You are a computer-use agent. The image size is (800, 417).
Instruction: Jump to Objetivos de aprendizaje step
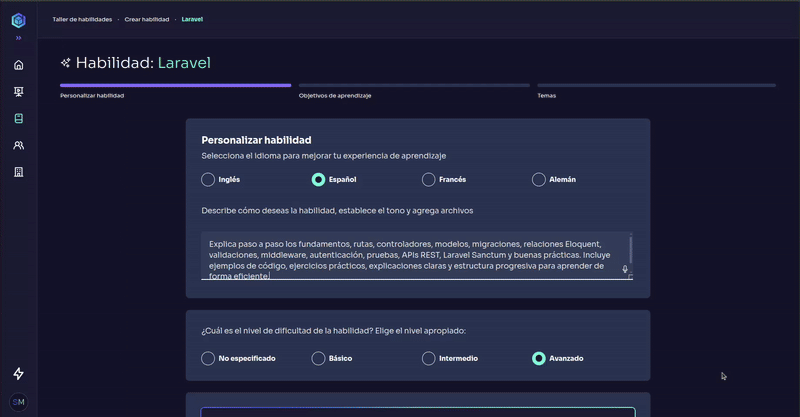(x=335, y=96)
